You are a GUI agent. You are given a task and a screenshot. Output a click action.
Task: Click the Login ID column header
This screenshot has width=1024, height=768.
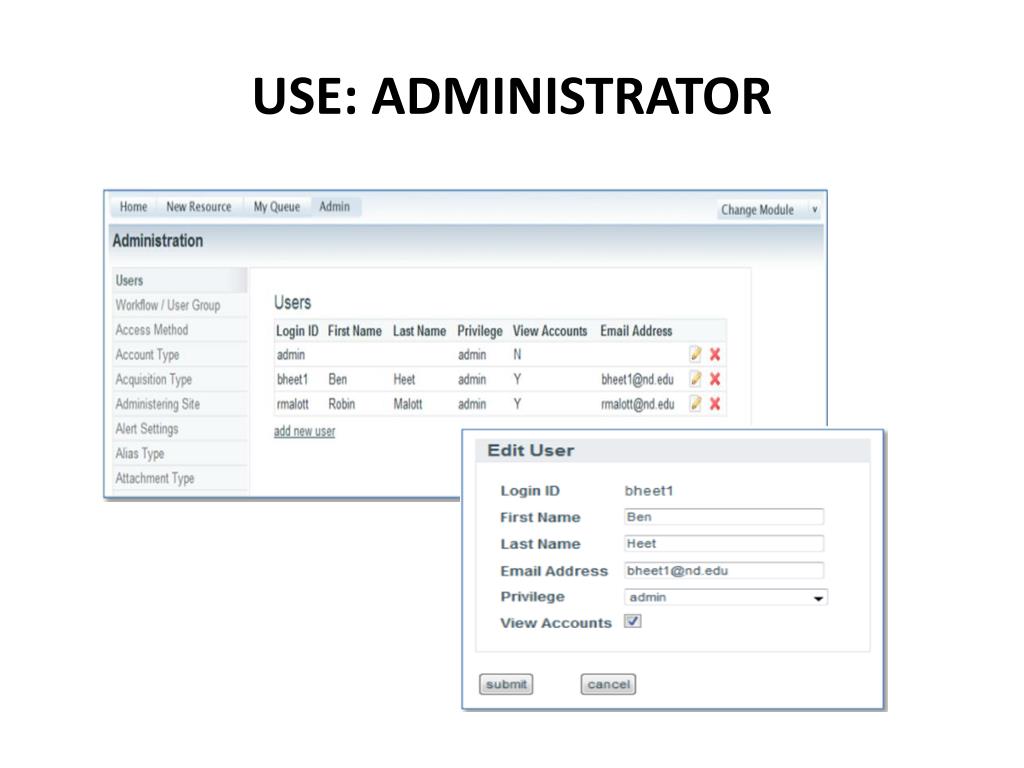(297, 331)
